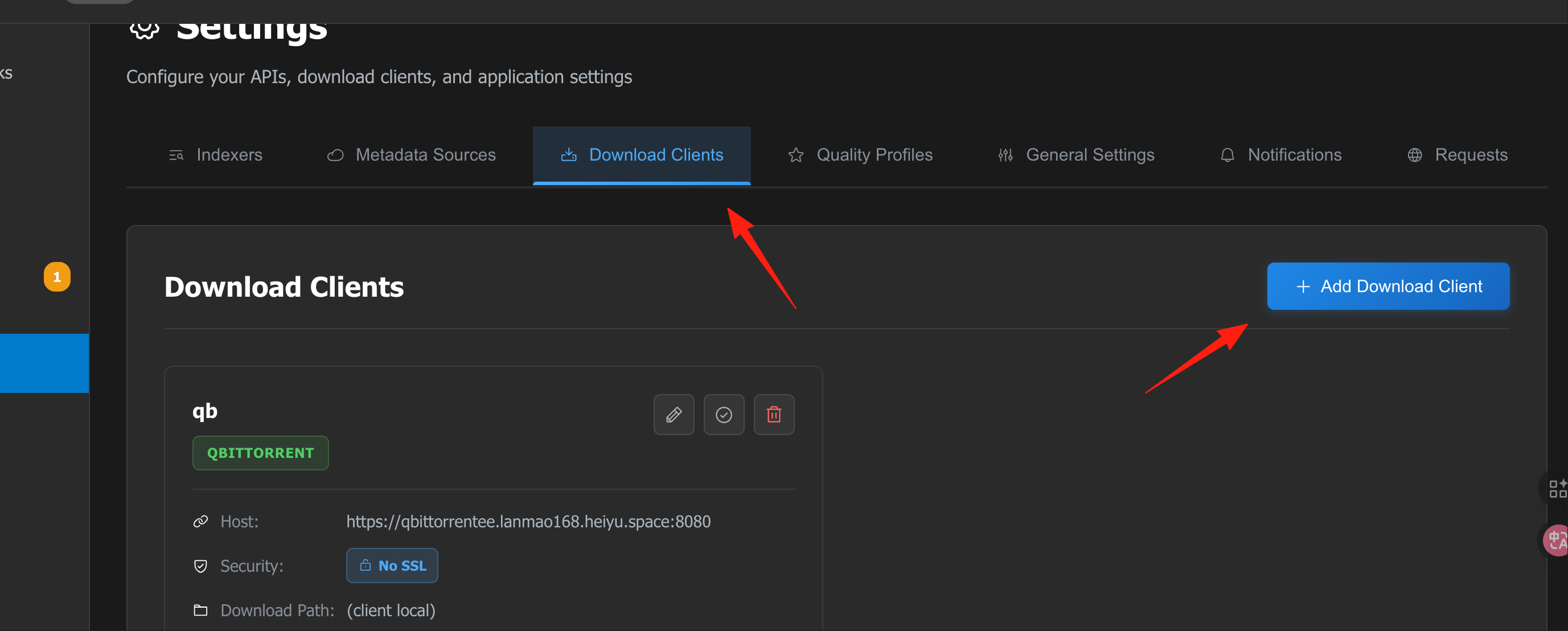Click the bell icon on Notifications tab
The width and height of the screenshot is (1568, 631).
1227,155
